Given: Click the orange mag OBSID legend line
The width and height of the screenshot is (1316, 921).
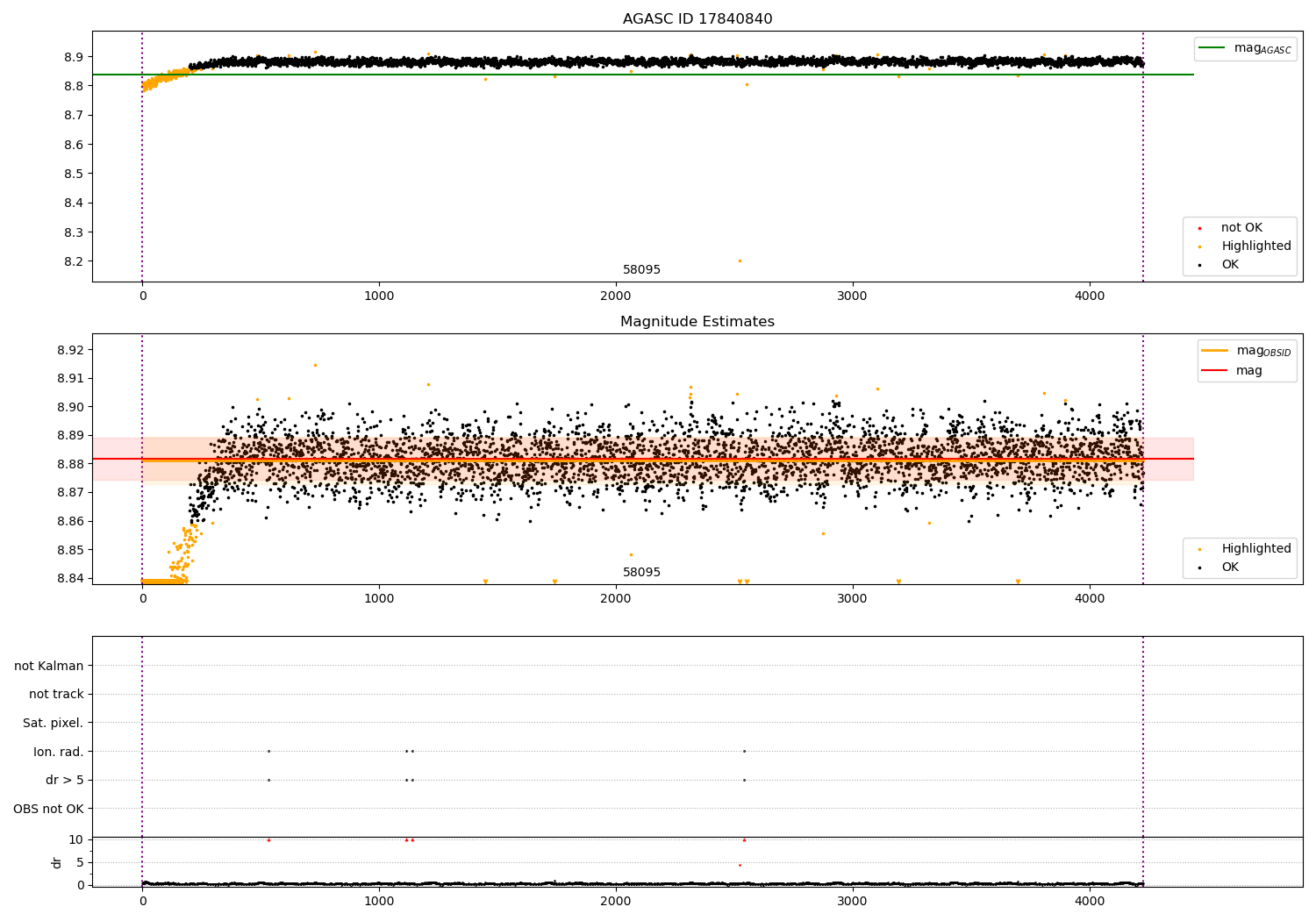Looking at the screenshot, I should tap(1215, 351).
